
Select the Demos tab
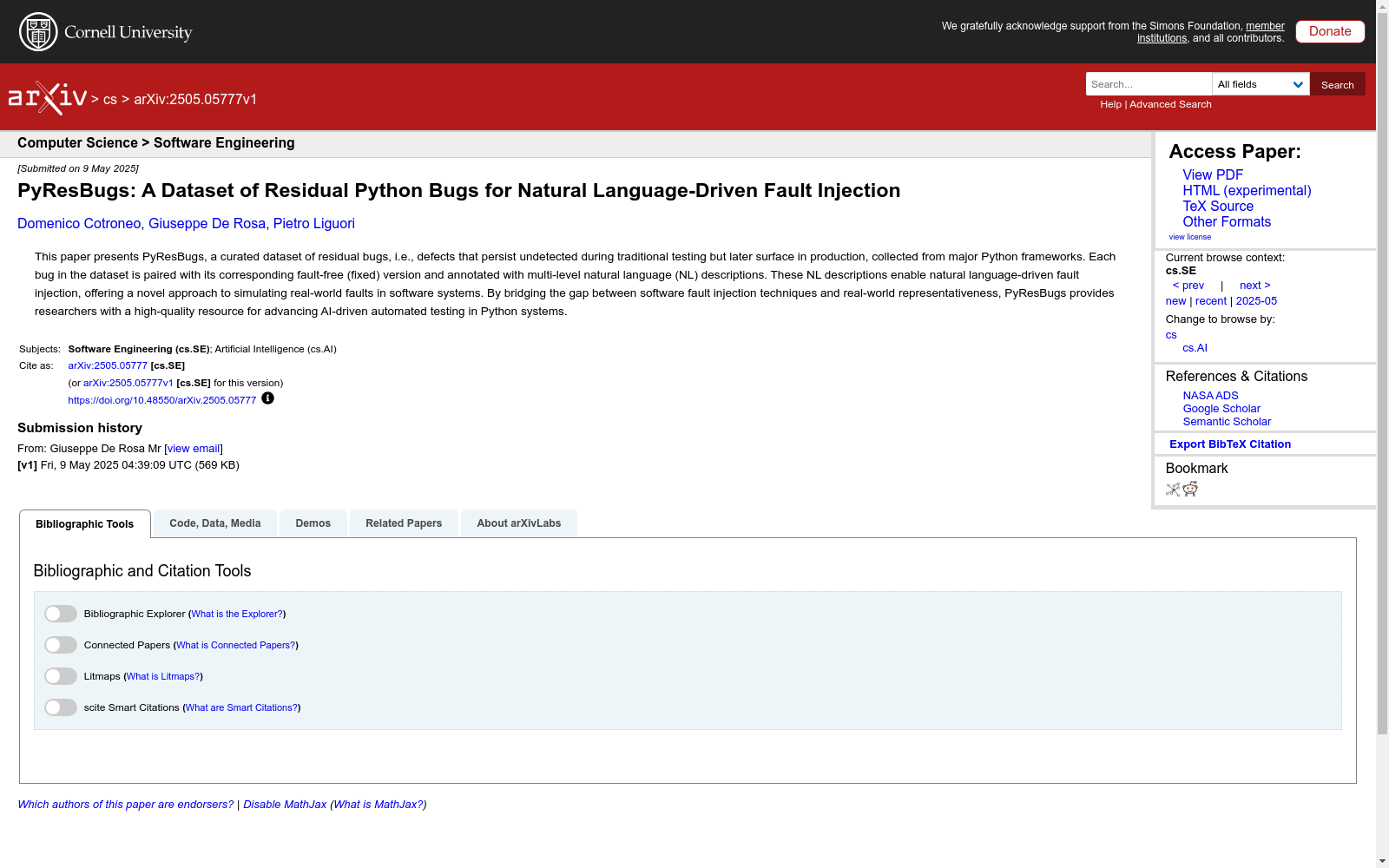(x=313, y=523)
